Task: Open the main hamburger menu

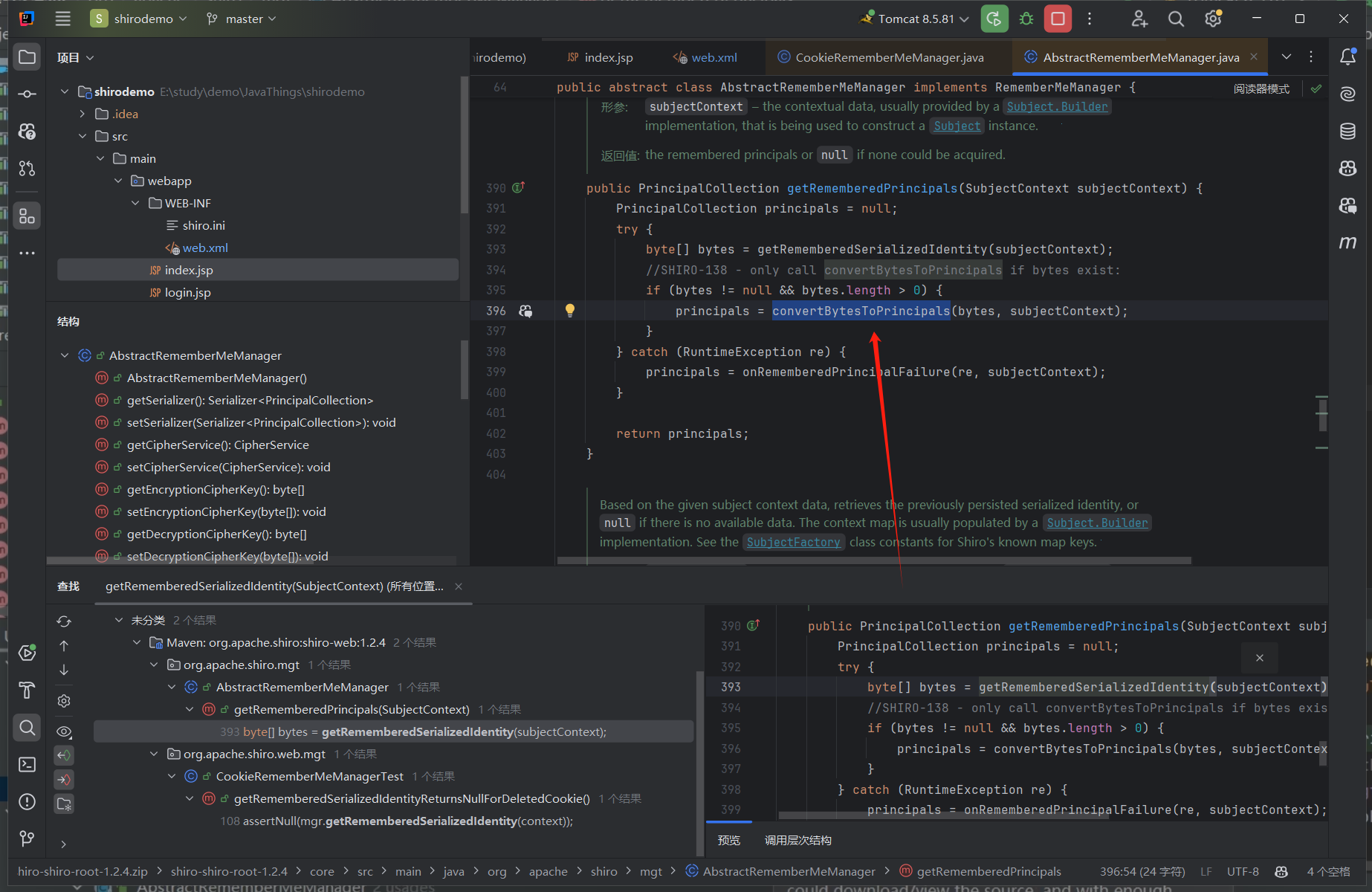Action: pos(63,19)
